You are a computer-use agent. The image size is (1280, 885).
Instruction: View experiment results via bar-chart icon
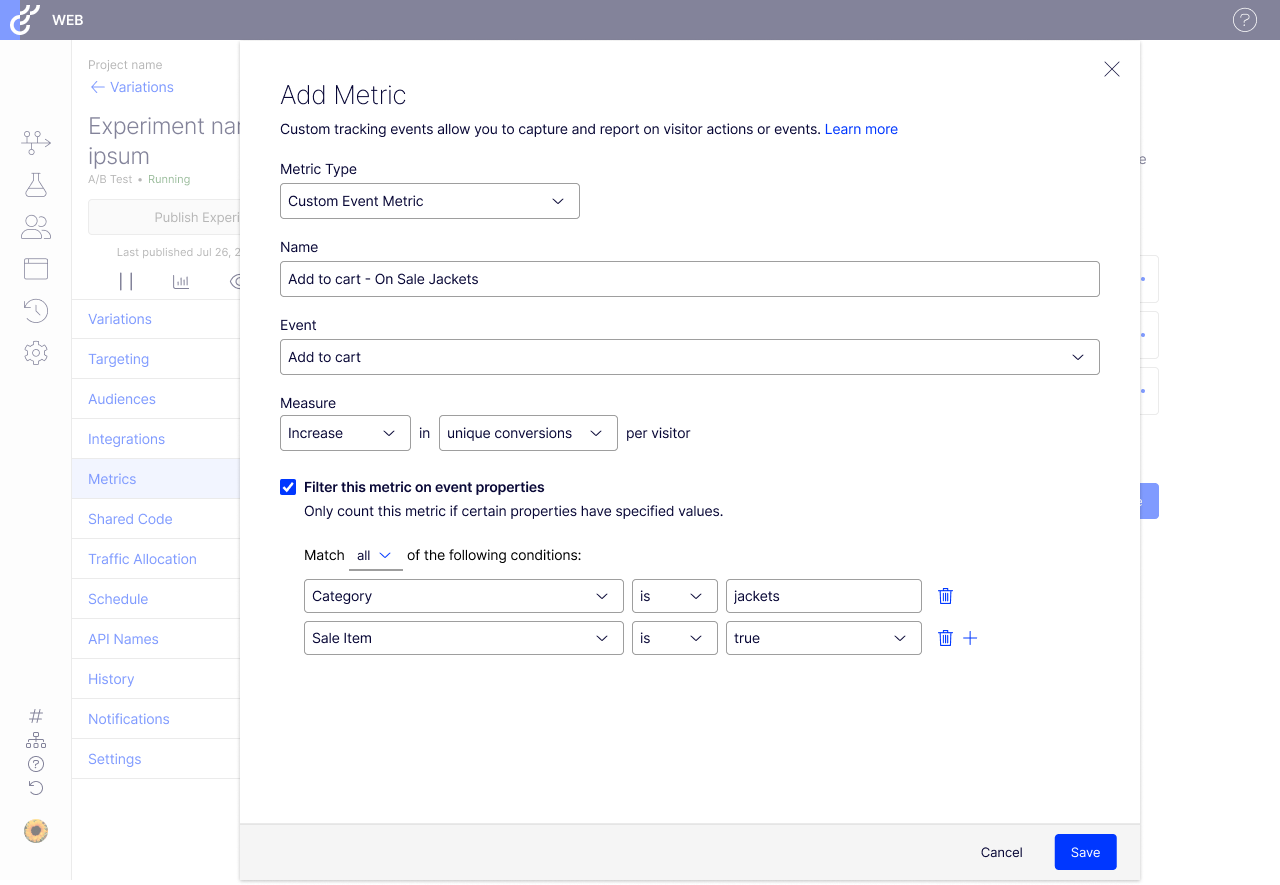click(x=180, y=281)
